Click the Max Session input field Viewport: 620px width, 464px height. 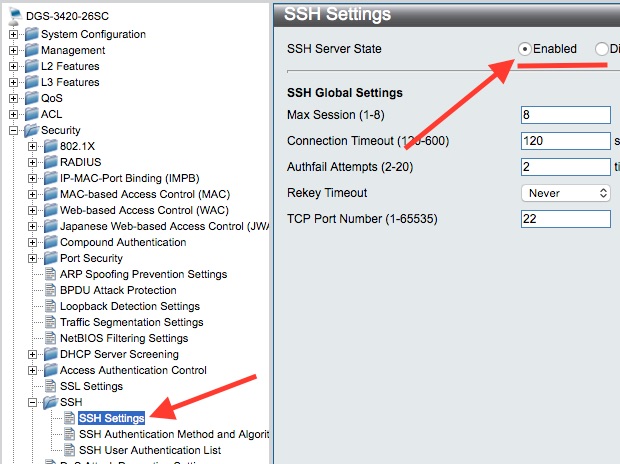coord(565,115)
